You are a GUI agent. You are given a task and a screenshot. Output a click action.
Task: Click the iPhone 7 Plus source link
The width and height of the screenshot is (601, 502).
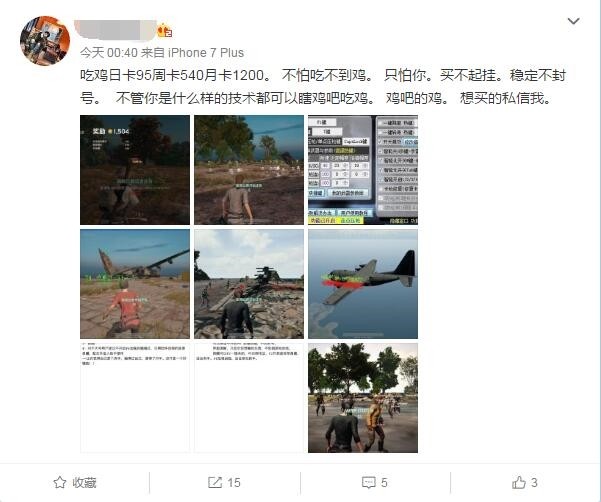[206, 52]
